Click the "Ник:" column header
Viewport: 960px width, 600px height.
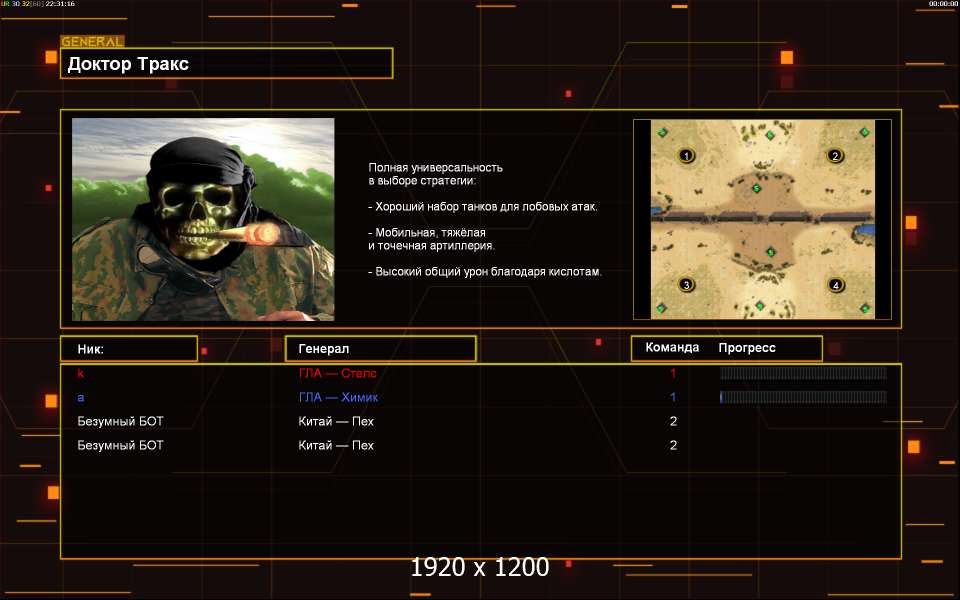point(129,348)
